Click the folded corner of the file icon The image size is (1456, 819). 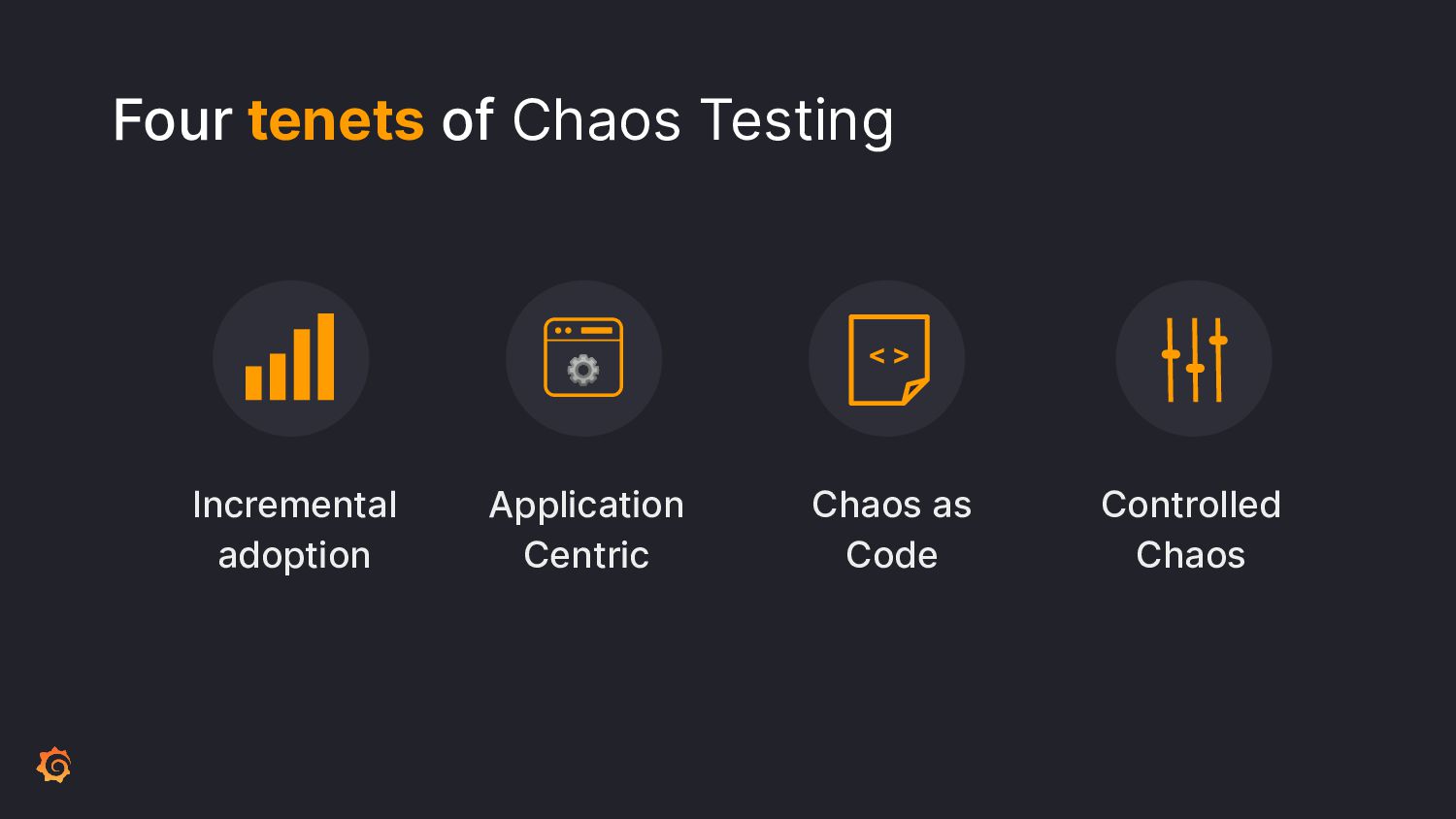click(915, 391)
